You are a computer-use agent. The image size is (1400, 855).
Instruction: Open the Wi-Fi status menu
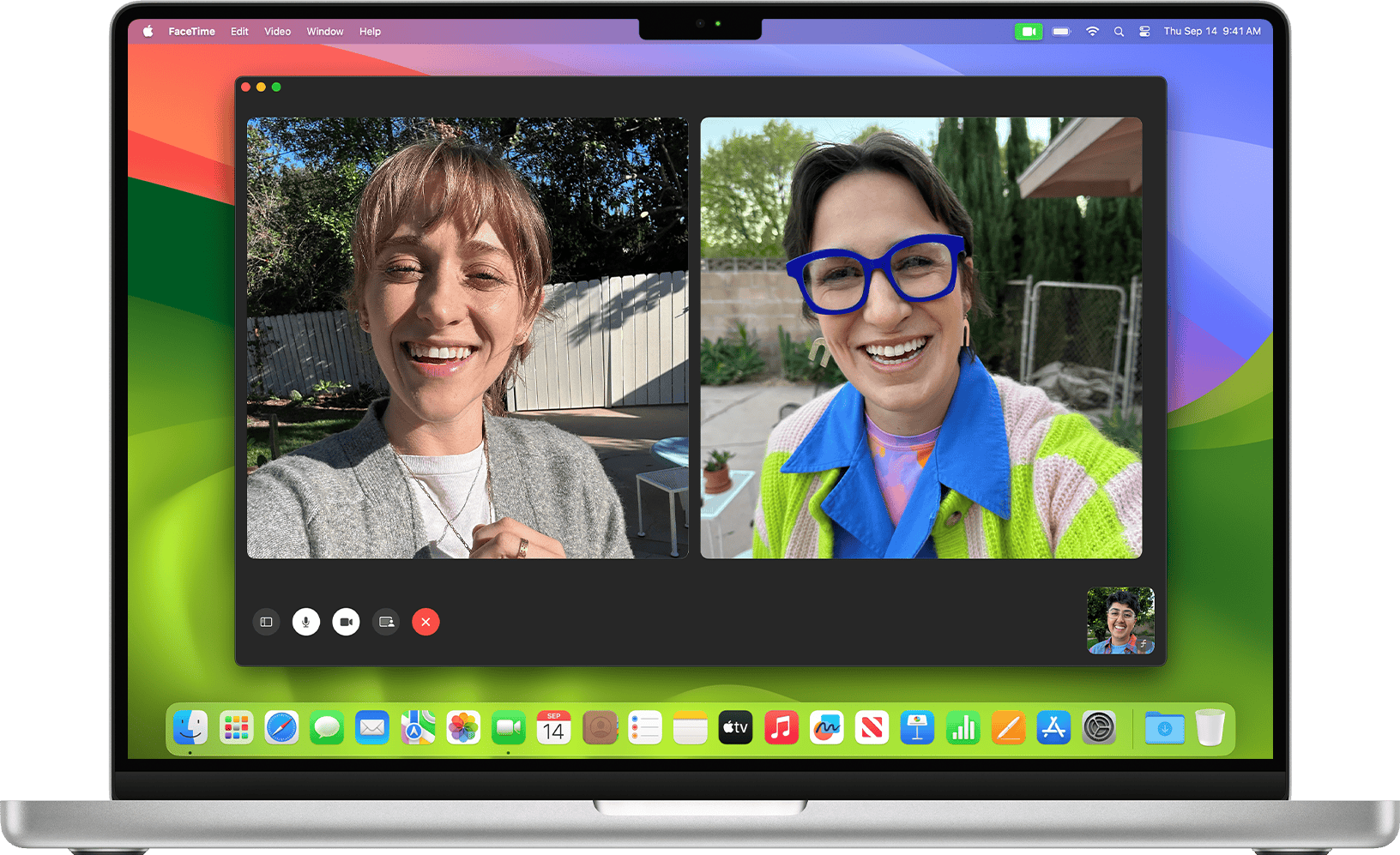pyautogui.click(x=1091, y=31)
